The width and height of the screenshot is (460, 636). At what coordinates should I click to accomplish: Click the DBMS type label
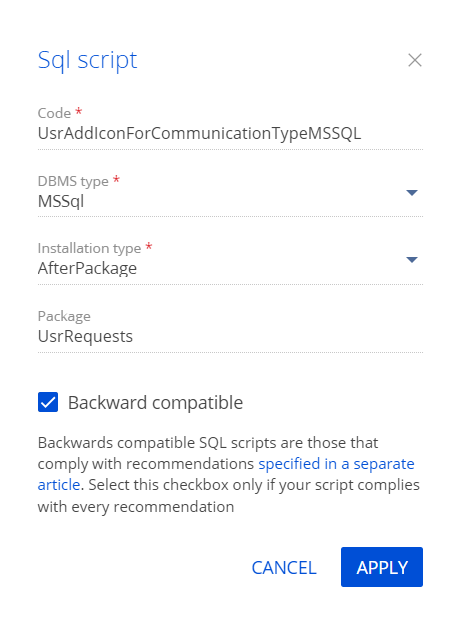point(73,181)
